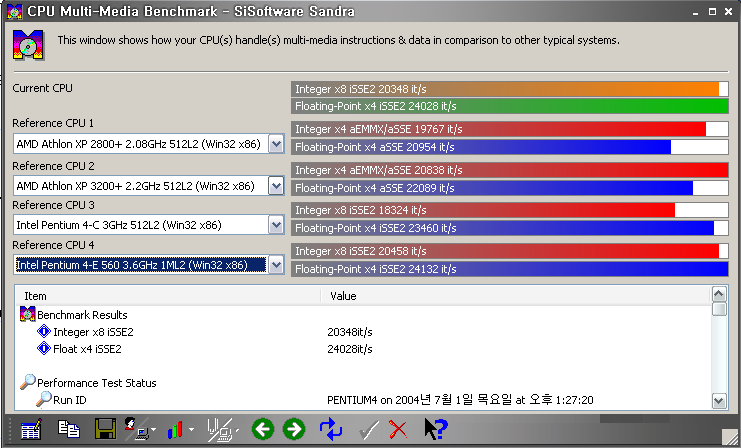Click the user and computer icon
Viewport: 741px width, 448px height.
(x=137, y=429)
